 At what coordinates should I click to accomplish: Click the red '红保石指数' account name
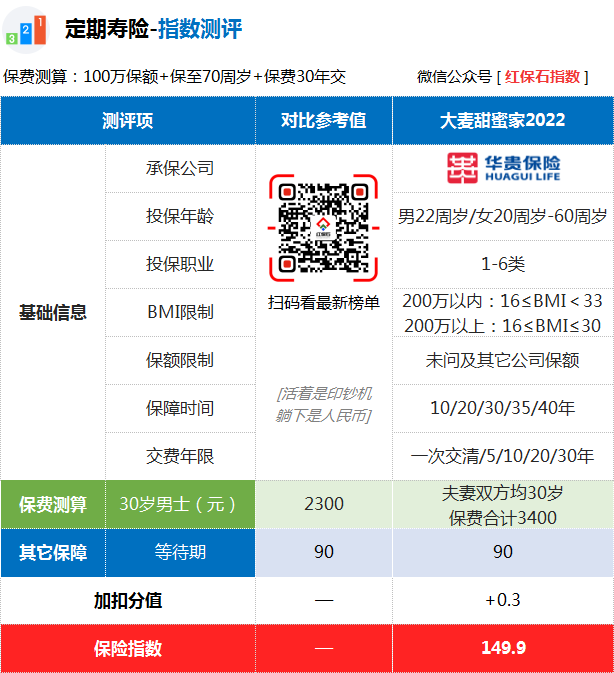542,77
